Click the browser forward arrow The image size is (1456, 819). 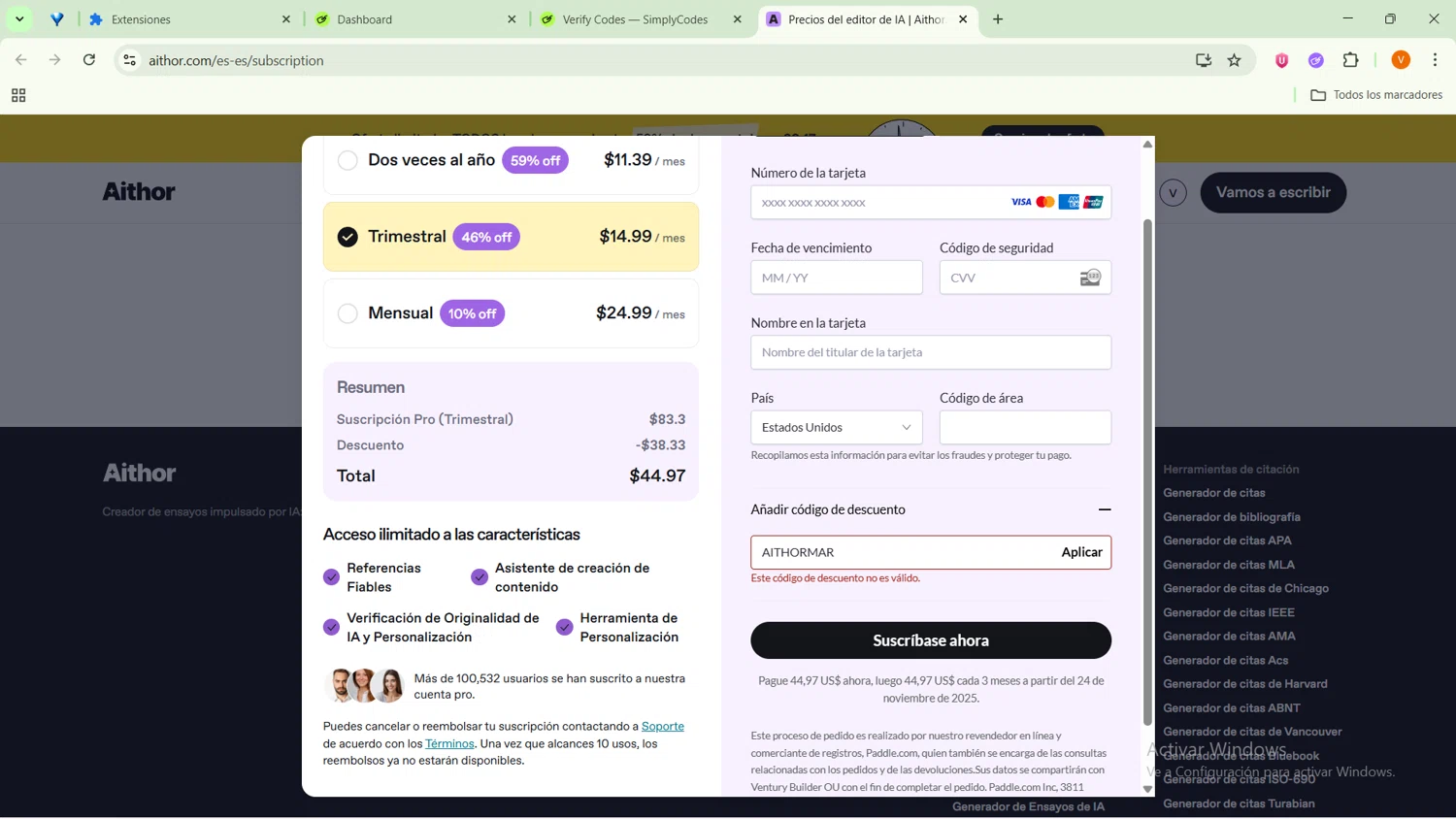point(55,60)
